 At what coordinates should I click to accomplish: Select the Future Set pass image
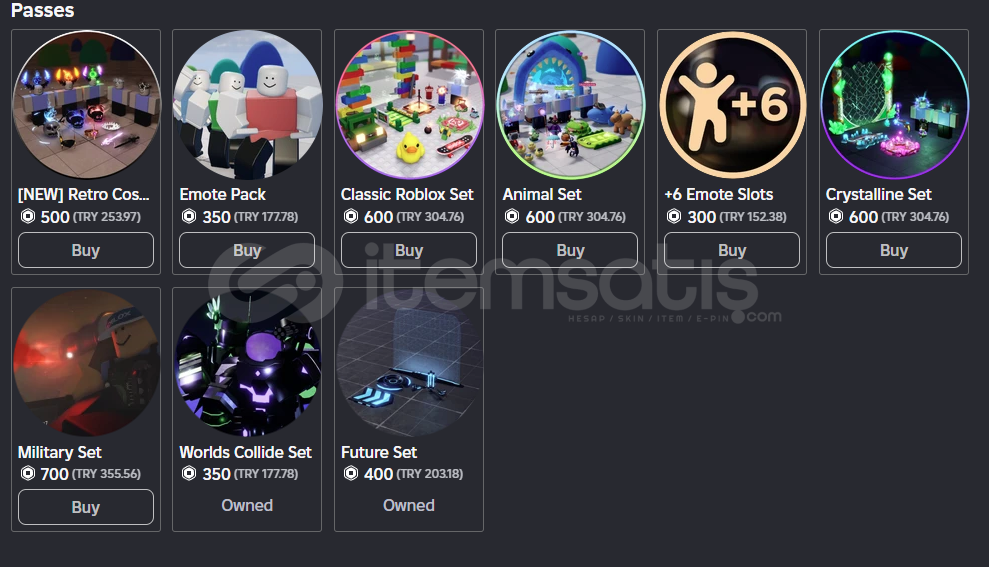tap(409, 363)
